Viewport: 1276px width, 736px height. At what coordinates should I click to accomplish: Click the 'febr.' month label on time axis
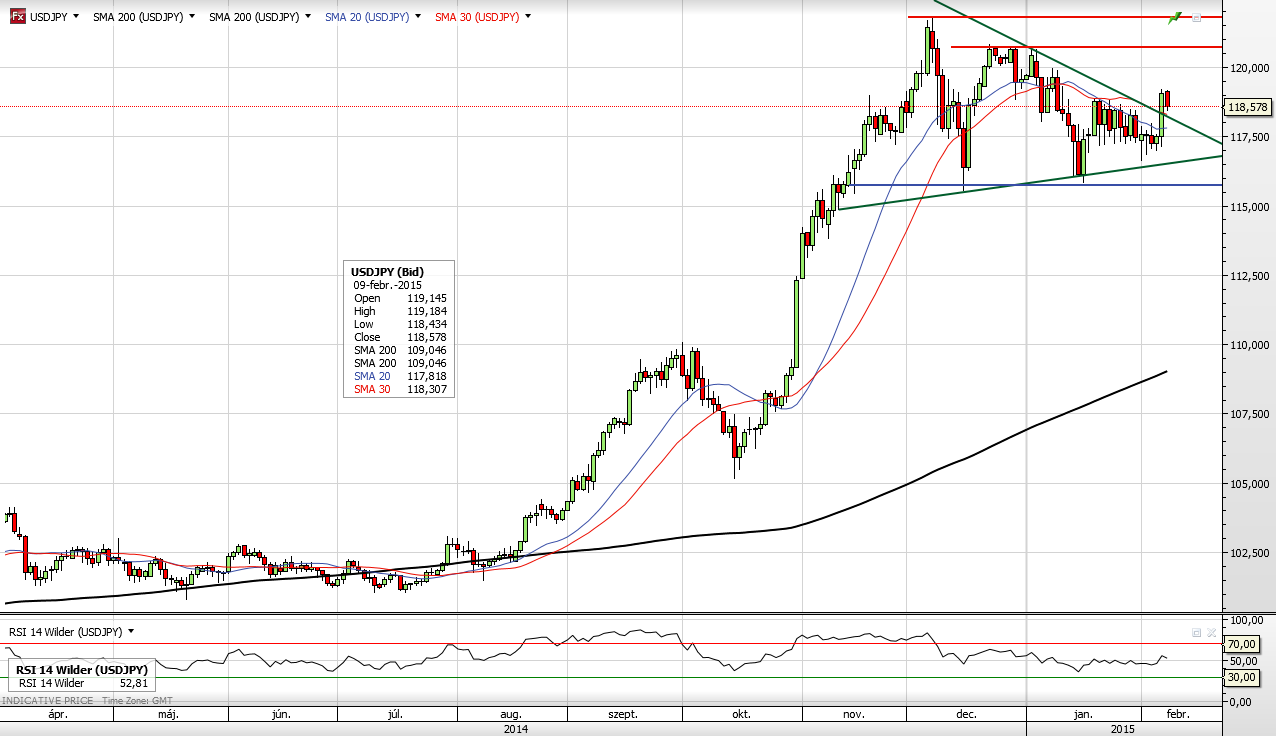tap(1178, 715)
